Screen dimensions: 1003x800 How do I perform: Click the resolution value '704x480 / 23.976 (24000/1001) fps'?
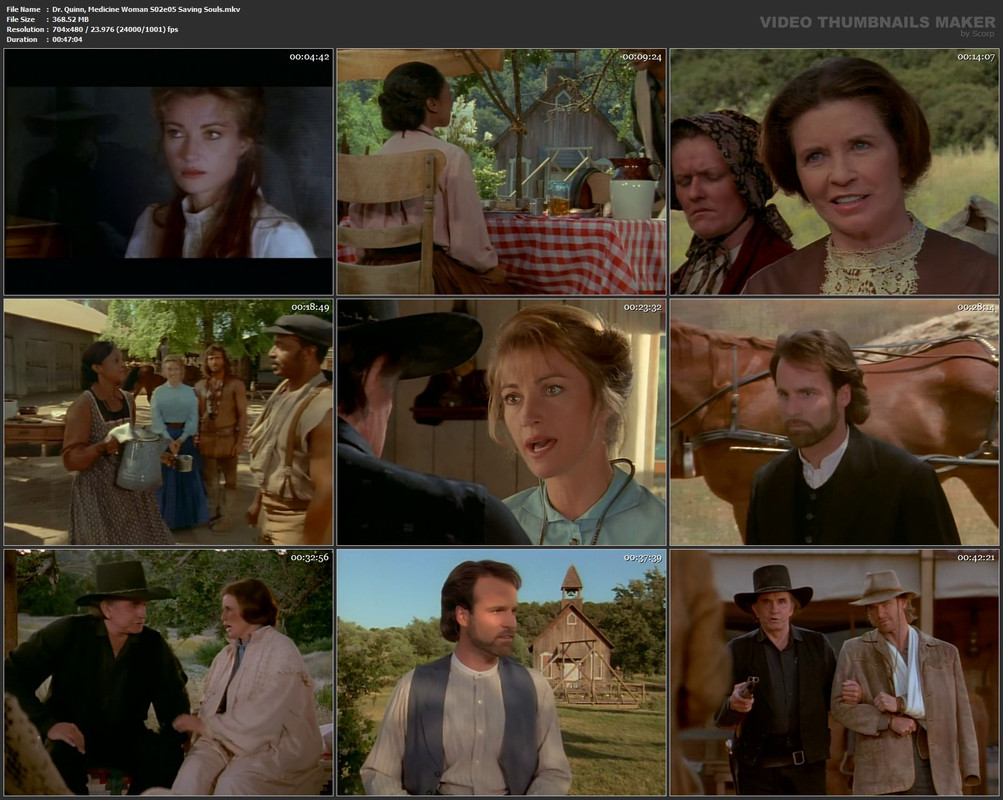(115, 29)
